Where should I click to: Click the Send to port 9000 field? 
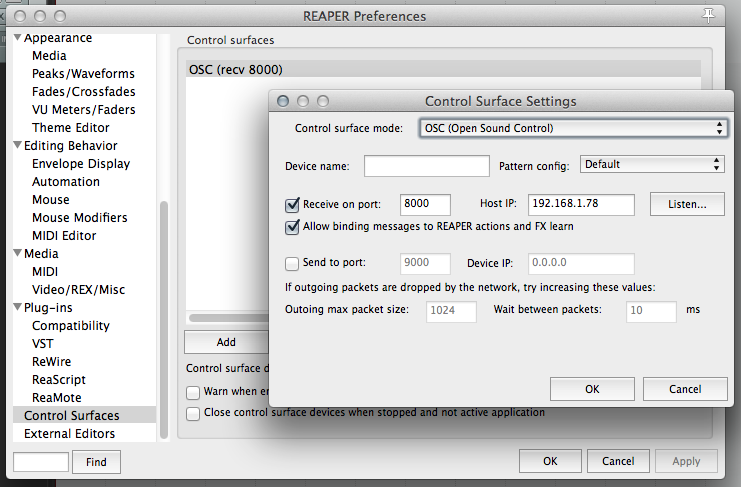(x=425, y=264)
